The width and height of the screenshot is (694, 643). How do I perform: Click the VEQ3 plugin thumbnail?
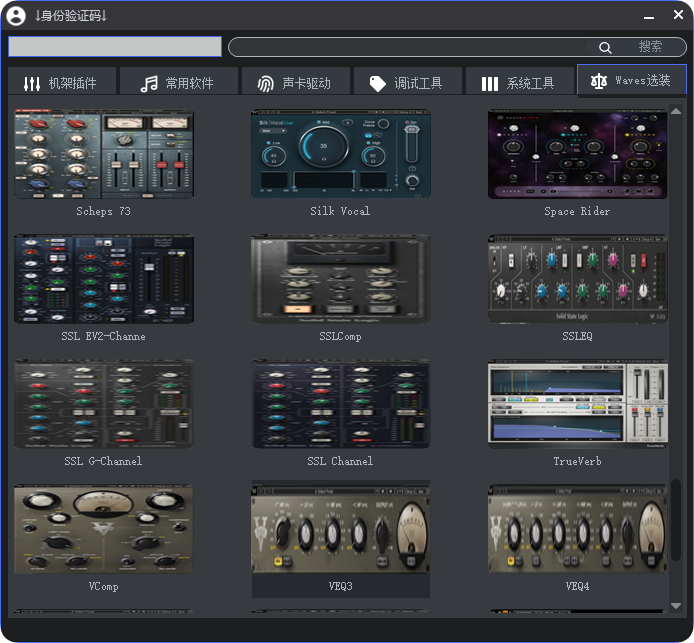[x=341, y=529]
